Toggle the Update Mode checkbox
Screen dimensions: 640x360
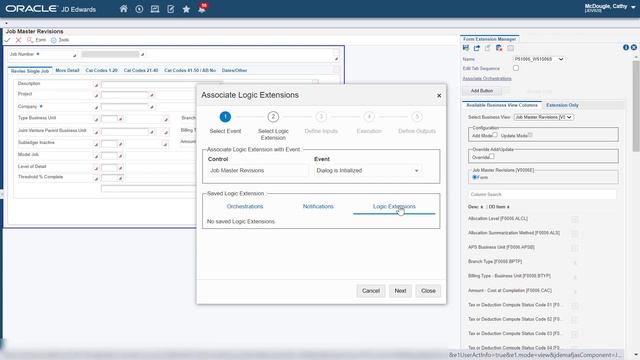click(x=530, y=135)
